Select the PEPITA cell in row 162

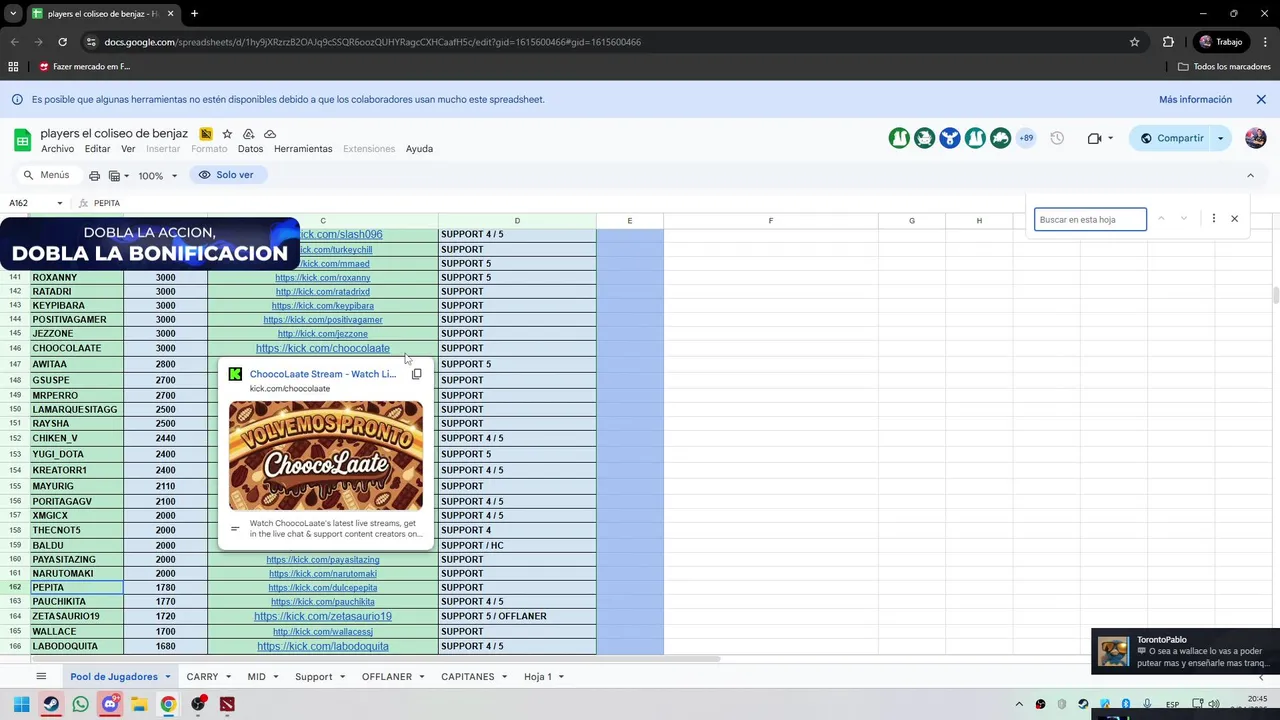[77, 588]
